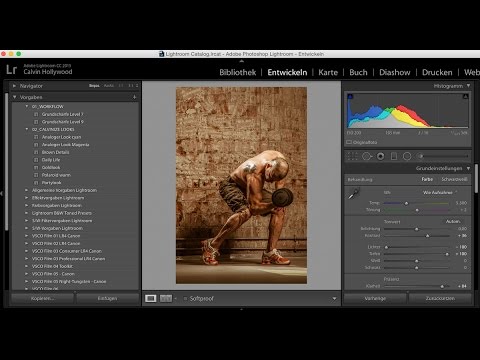
Task: Apply the Brown Details preset
Action: [x=55, y=152]
